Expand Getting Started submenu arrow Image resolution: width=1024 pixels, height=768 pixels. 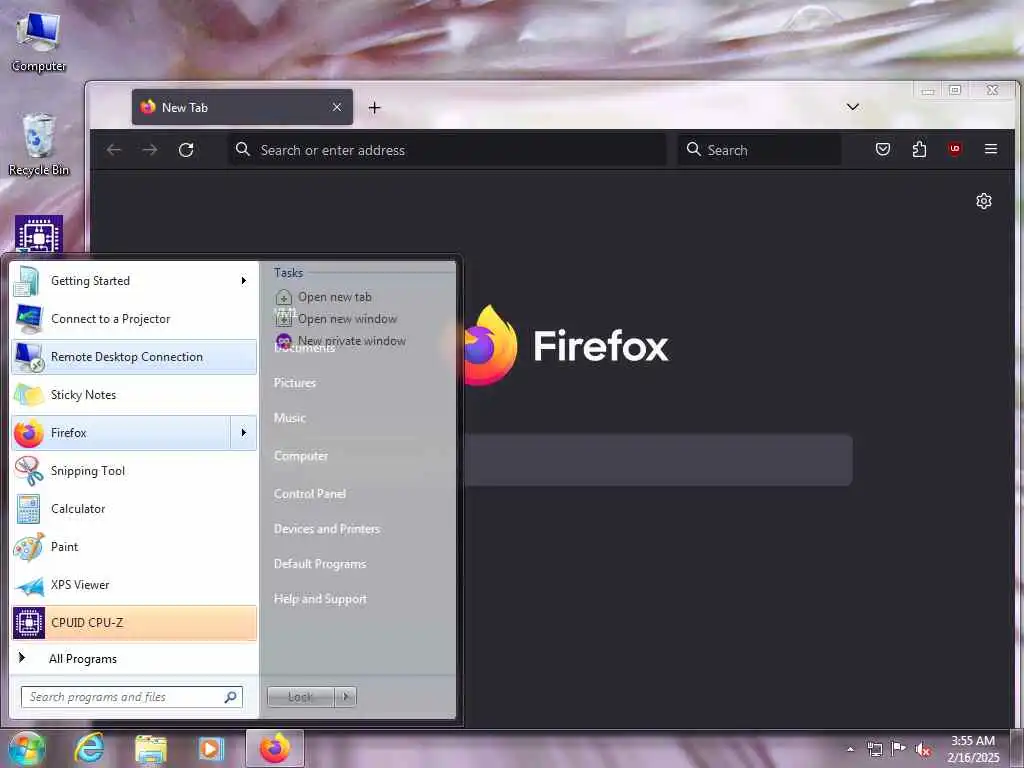coord(244,281)
